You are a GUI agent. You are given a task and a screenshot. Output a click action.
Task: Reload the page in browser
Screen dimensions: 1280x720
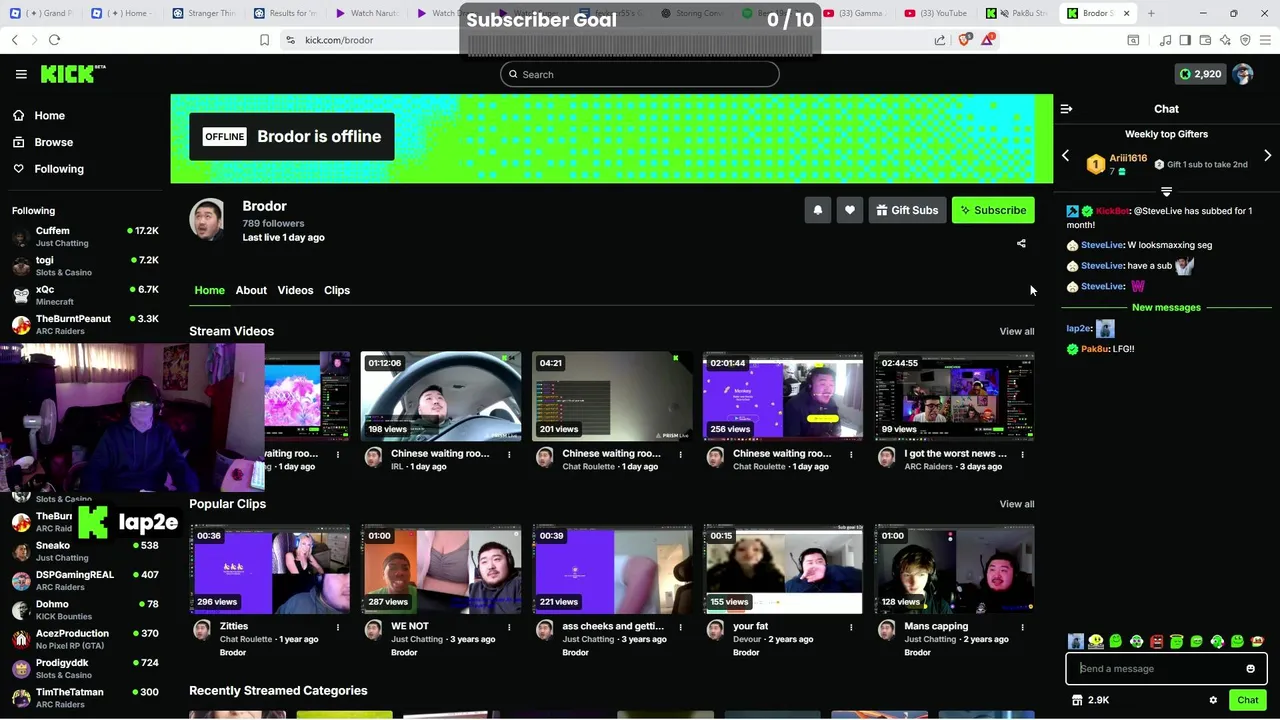pyautogui.click(x=54, y=40)
